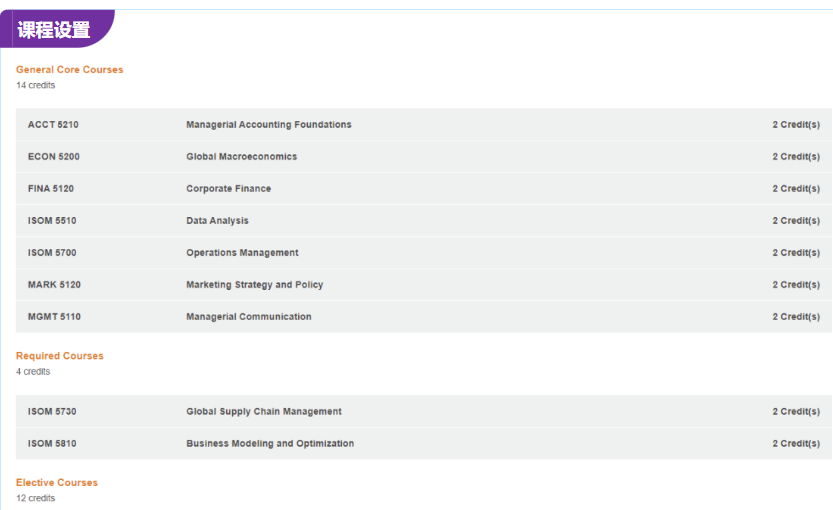
Task: Open Global Macroeconomics course
Action: pyautogui.click(x=241, y=157)
